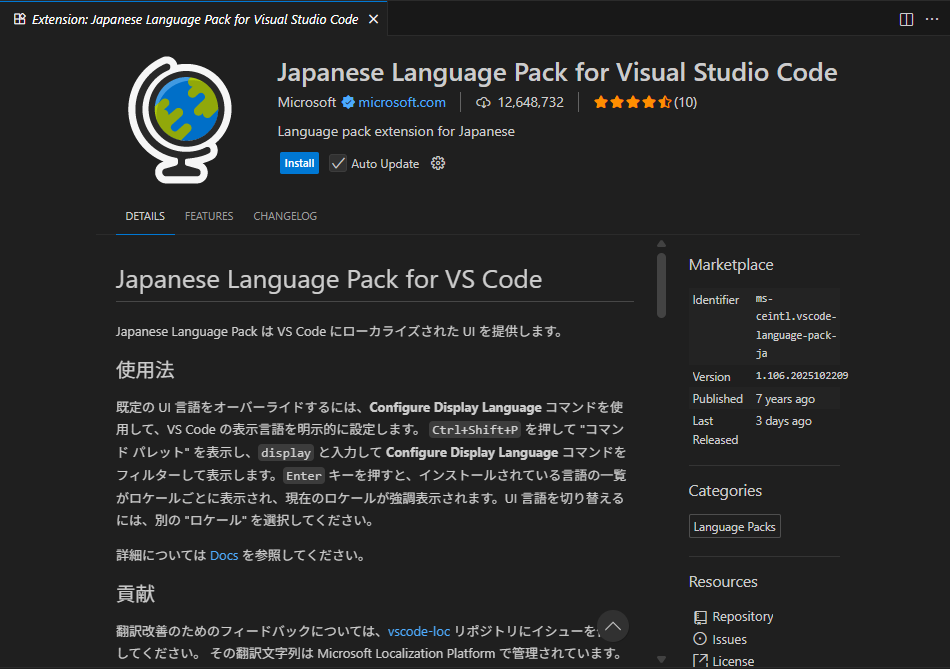Open extension management via the gear icon

[x=437, y=162]
